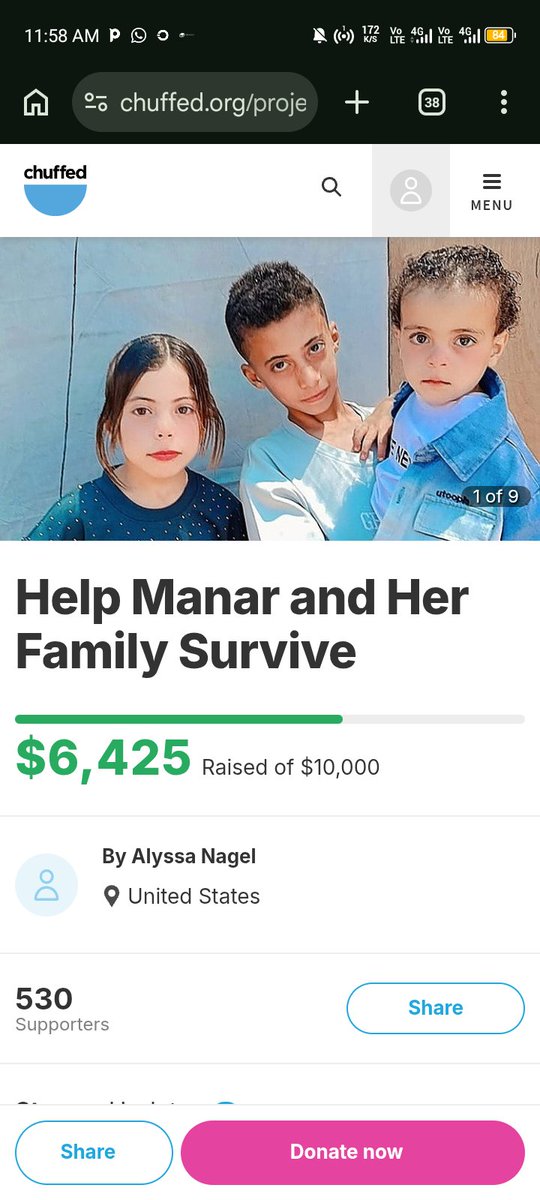Tap the 1 of 9 image counter
Viewport: 540px width, 1200px height.
tap(495, 496)
